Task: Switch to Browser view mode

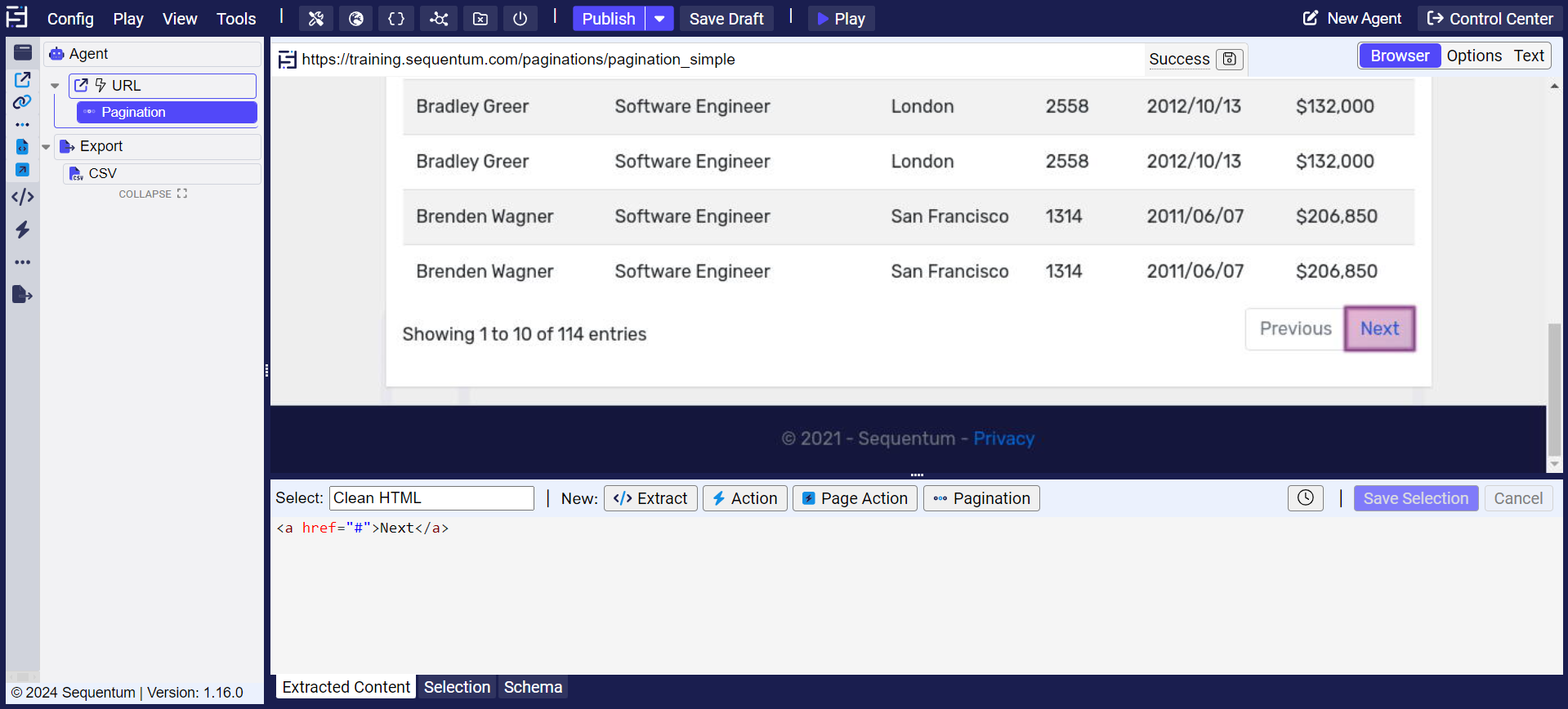Action: tap(1399, 56)
